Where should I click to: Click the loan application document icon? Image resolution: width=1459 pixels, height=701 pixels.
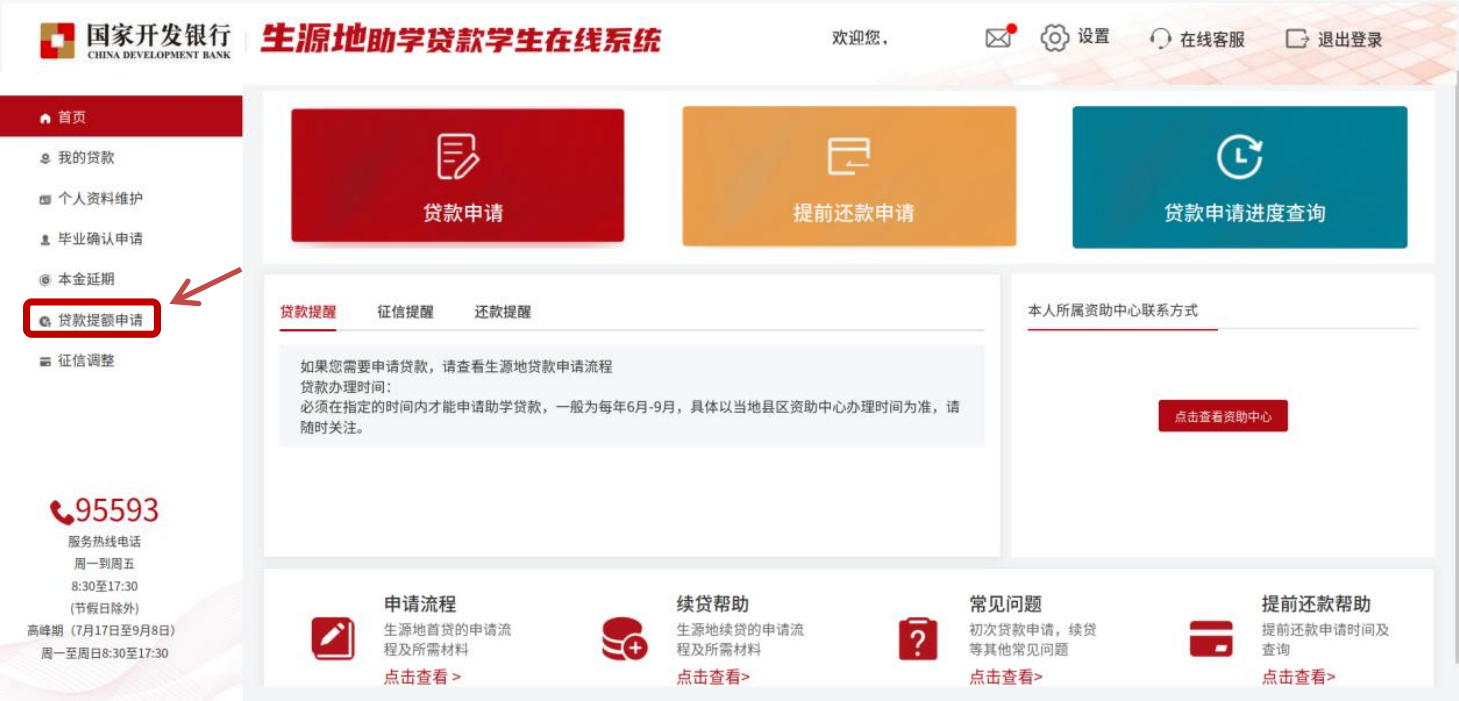point(458,157)
